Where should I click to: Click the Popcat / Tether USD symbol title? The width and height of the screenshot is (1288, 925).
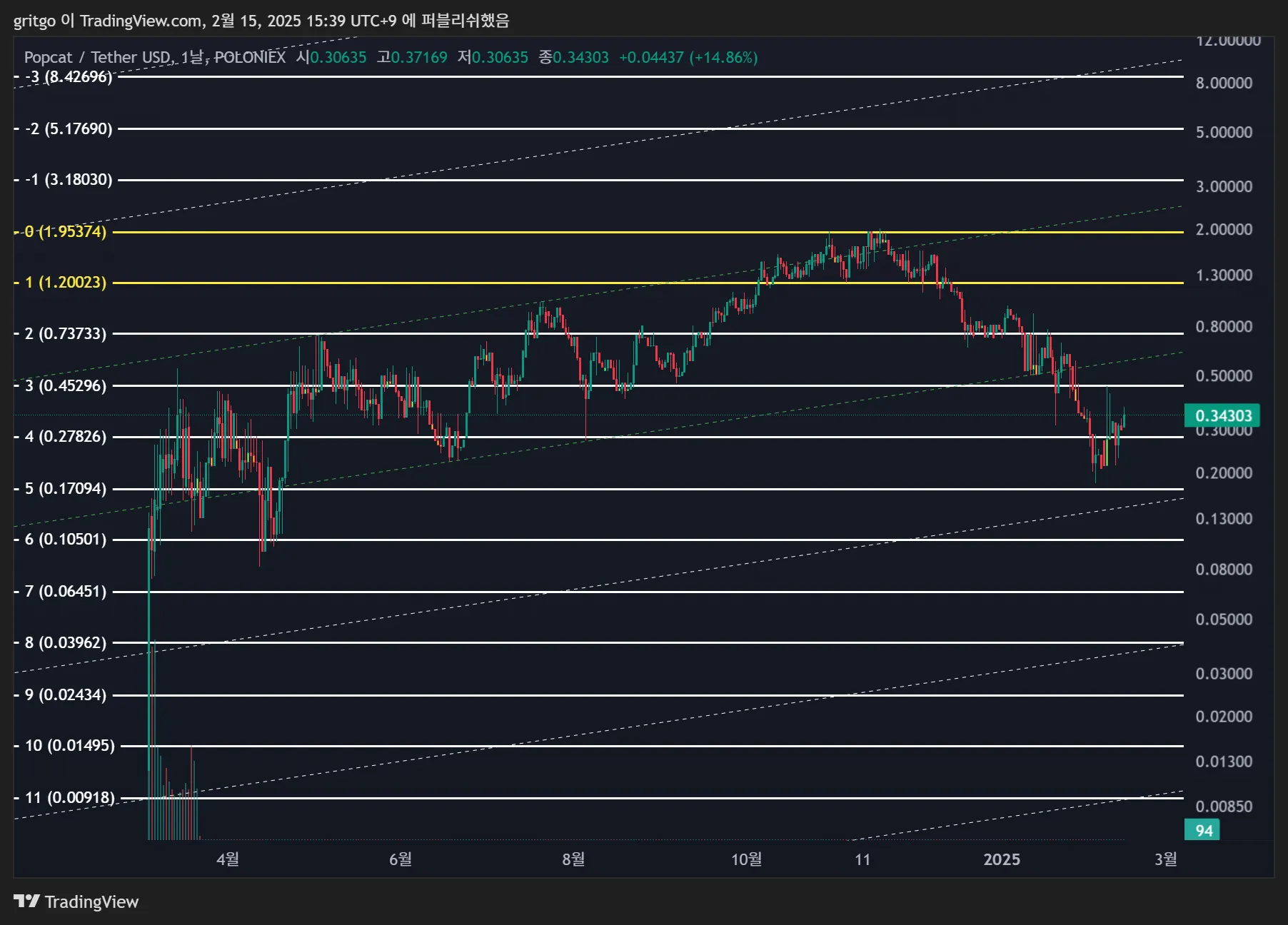97,57
